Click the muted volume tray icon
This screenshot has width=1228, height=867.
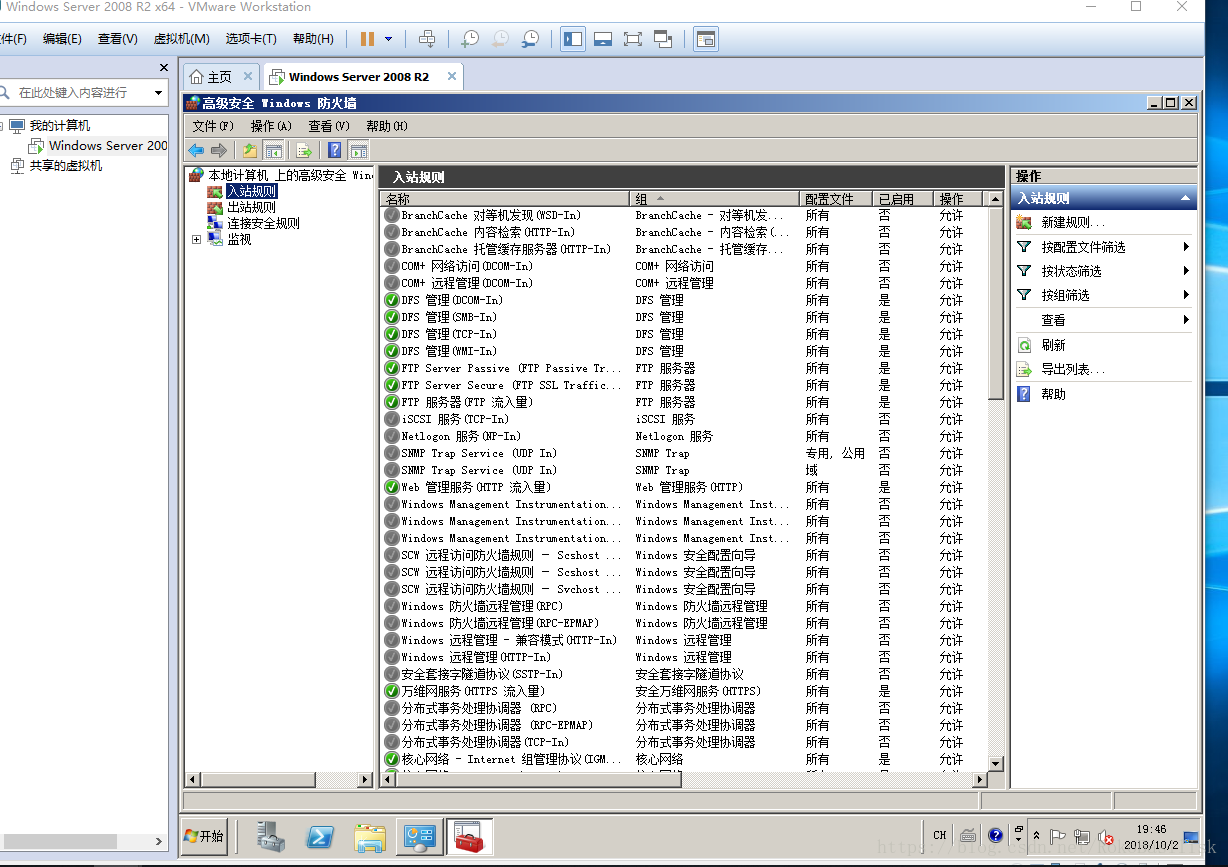[x=1106, y=836]
